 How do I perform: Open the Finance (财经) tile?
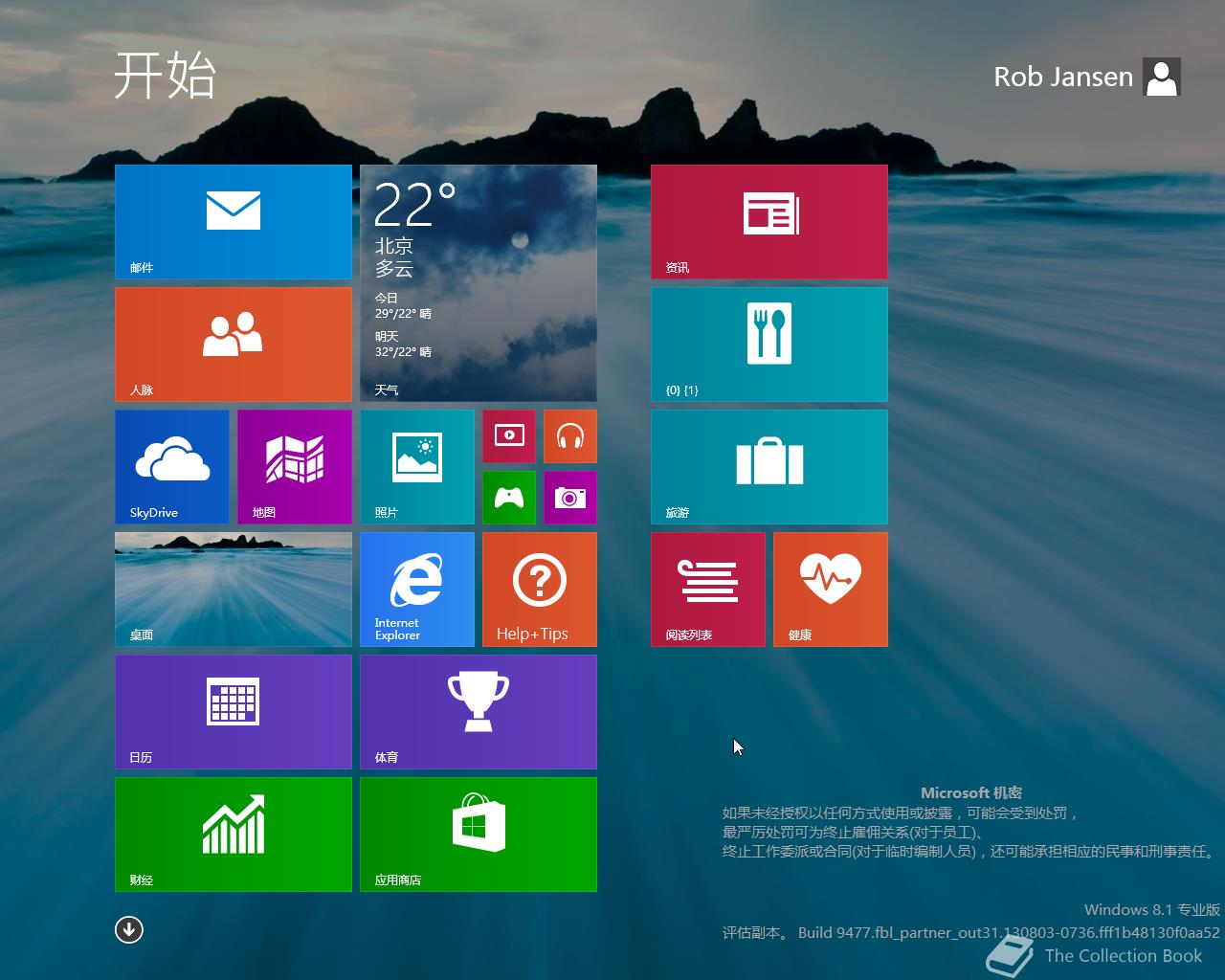[234, 835]
